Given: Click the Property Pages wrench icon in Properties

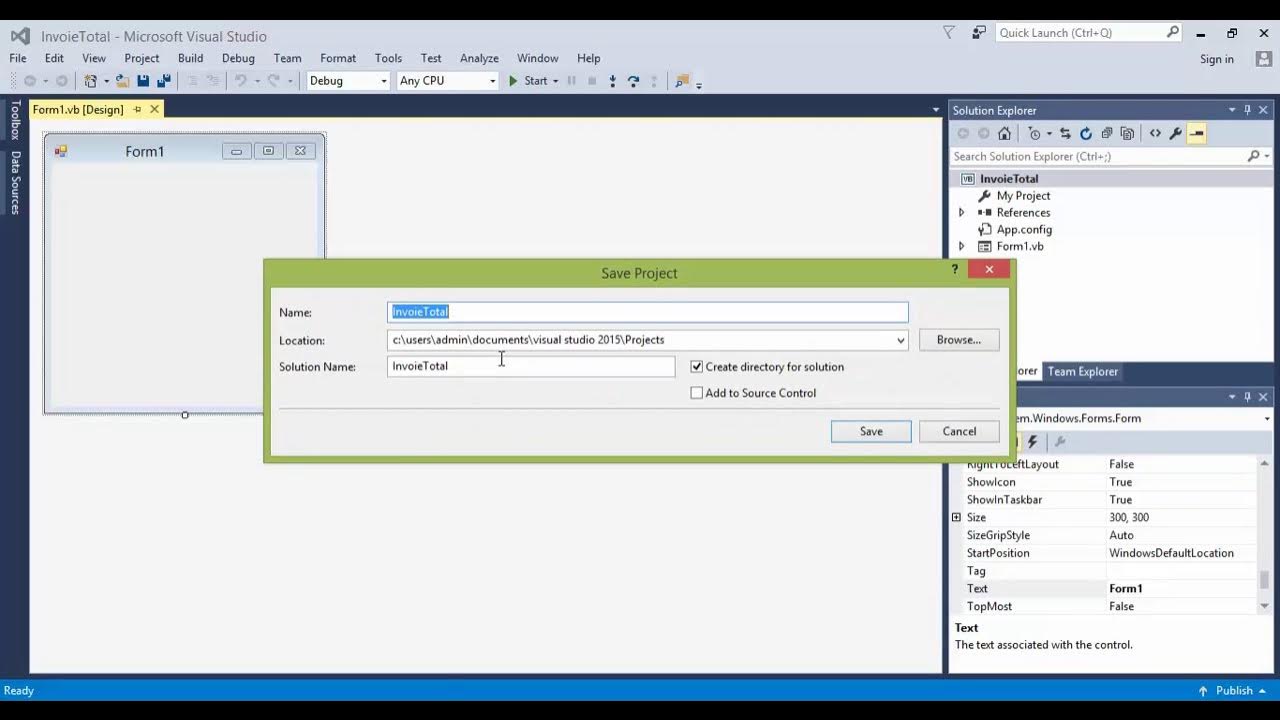Looking at the screenshot, I should [1060, 441].
